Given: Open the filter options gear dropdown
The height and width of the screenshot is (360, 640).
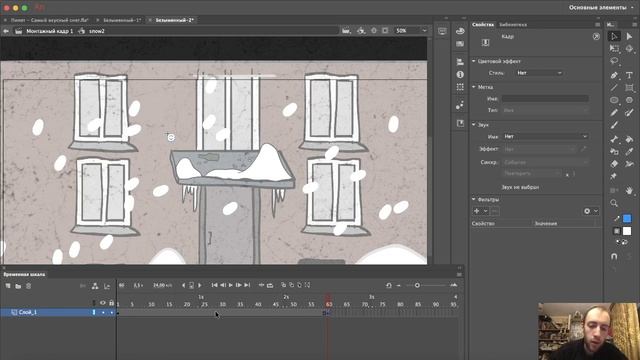Looking at the screenshot, I should tap(590, 211).
